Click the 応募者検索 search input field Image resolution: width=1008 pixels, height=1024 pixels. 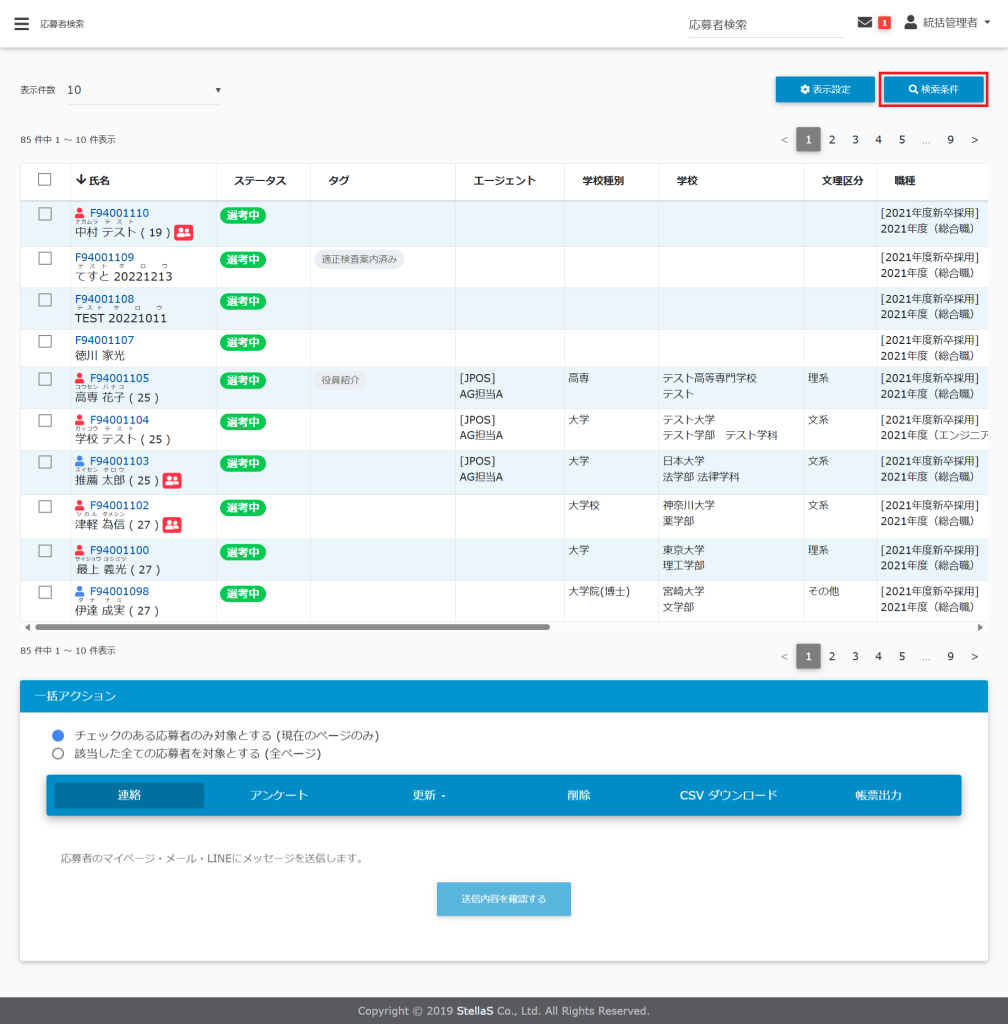click(x=765, y=25)
